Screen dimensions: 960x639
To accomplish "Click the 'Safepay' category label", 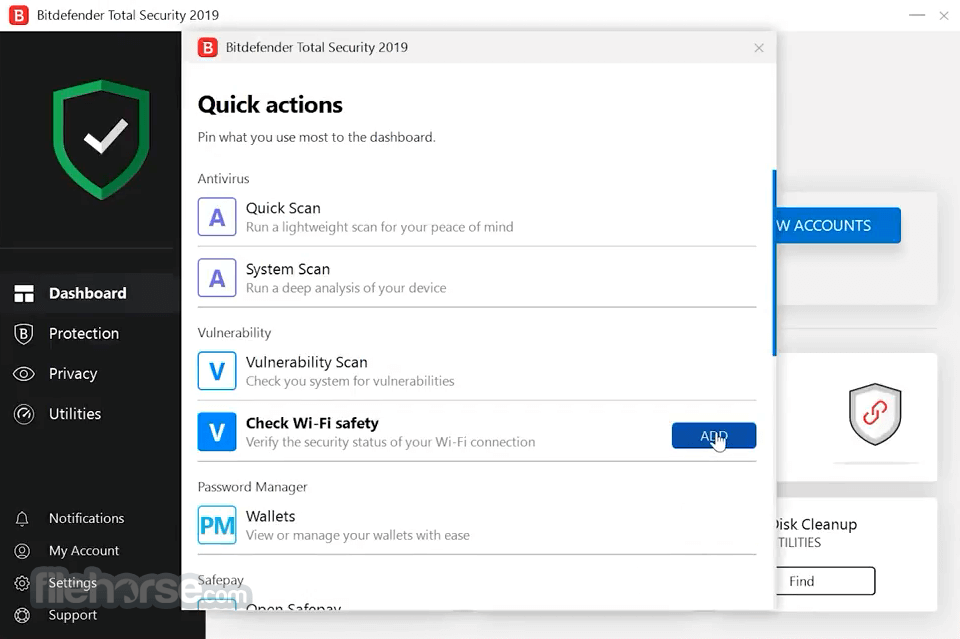I will [220, 580].
